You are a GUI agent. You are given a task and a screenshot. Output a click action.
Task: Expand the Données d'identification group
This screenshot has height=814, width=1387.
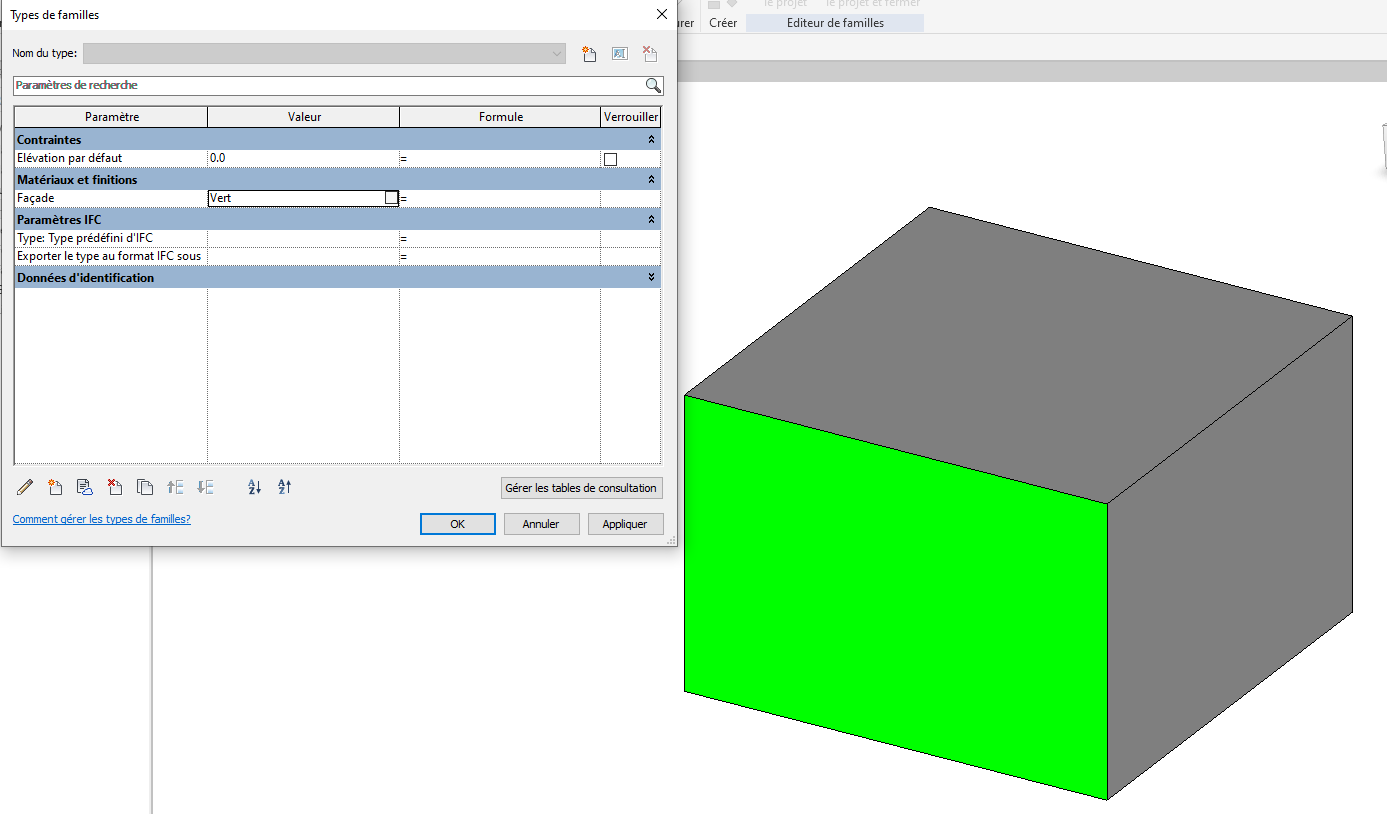tap(651, 278)
